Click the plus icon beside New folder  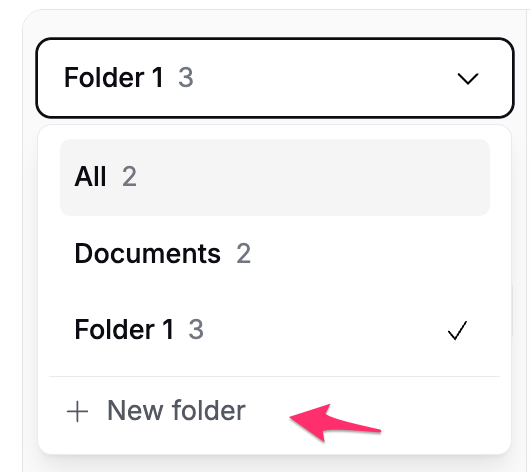[x=77, y=411]
